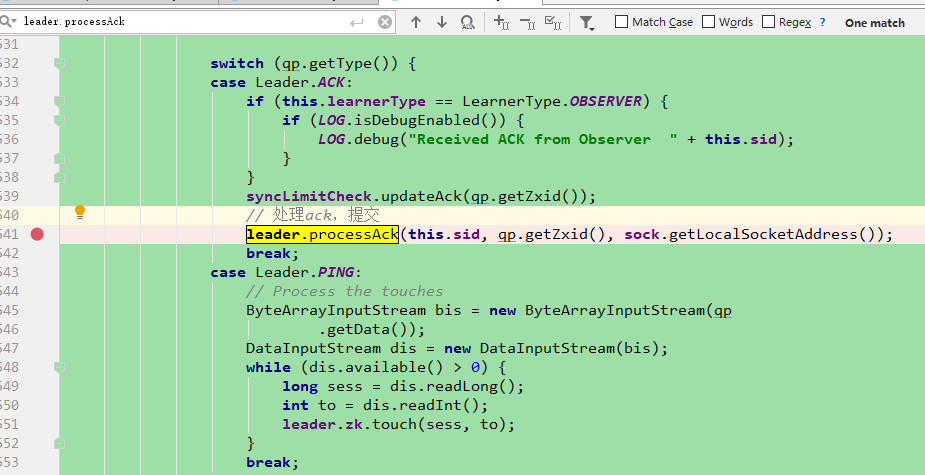Click LearnerType.OBSERVER constant
This screenshot has width=925, height=475.
pos(552,101)
